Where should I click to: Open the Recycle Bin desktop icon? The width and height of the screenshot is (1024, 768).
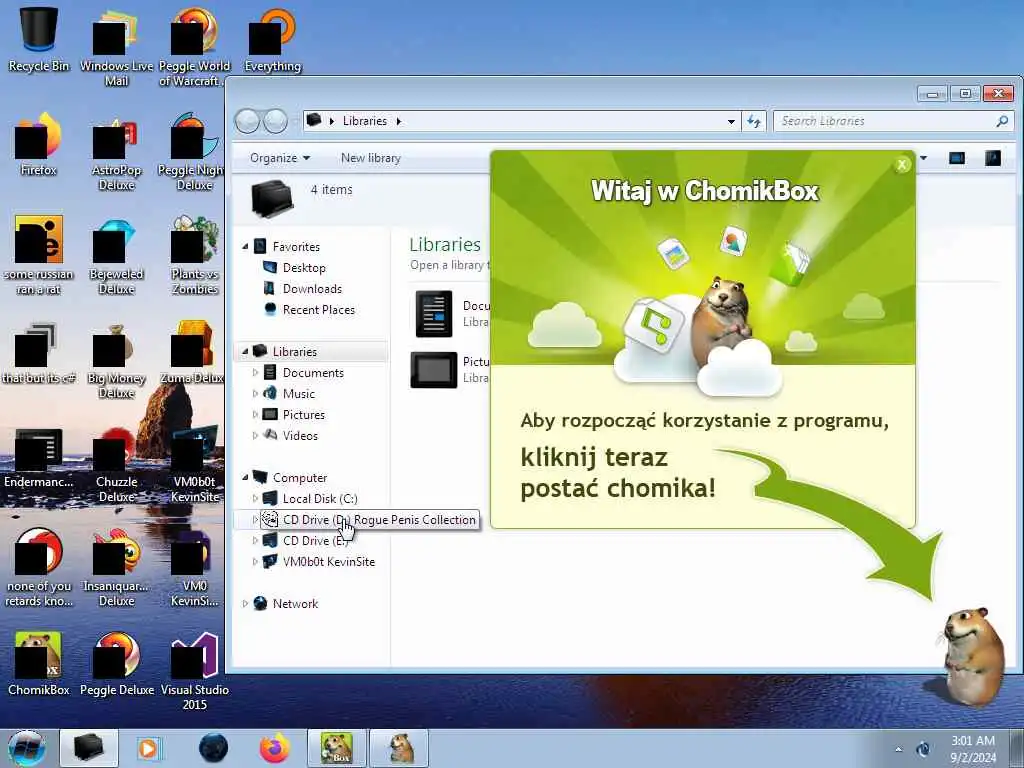(39, 39)
